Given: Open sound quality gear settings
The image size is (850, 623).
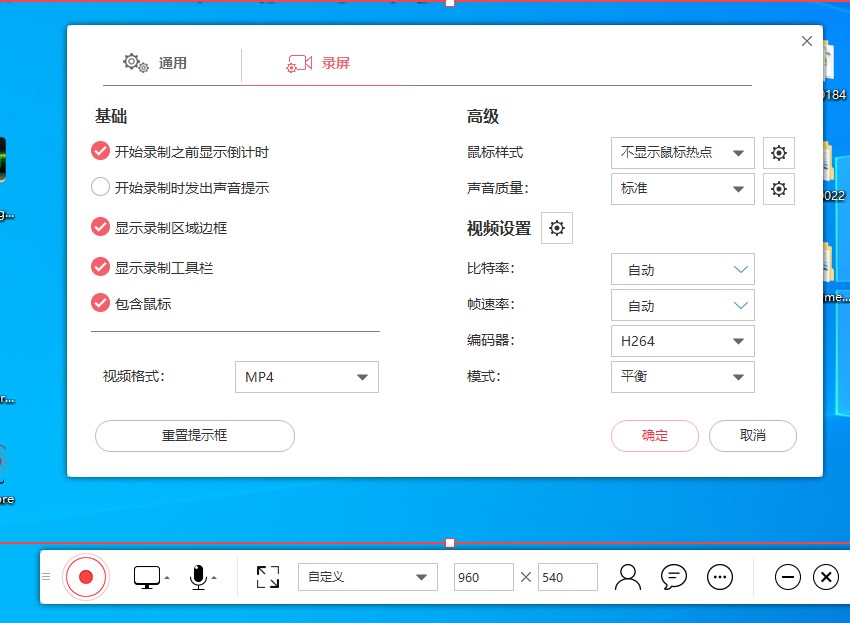Looking at the screenshot, I should (x=779, y=188).
